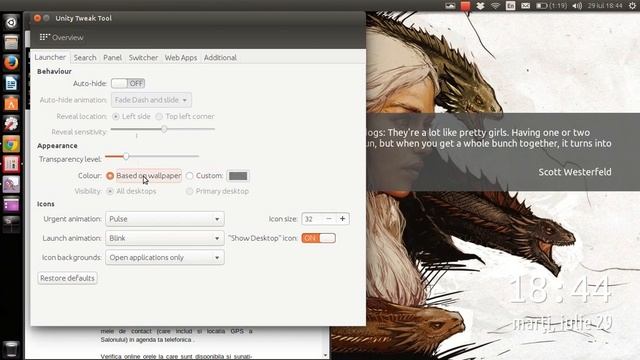Open date and time 29 iul 18:44
This screenshot has height=360, width=640.
pos(605,6)
